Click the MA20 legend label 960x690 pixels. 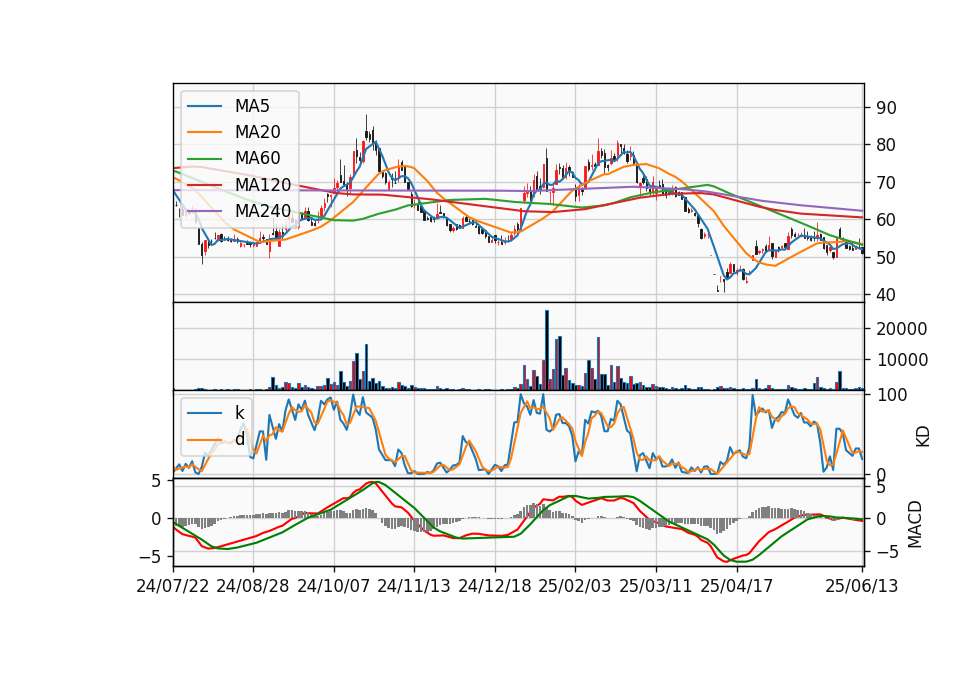(258, 132)
